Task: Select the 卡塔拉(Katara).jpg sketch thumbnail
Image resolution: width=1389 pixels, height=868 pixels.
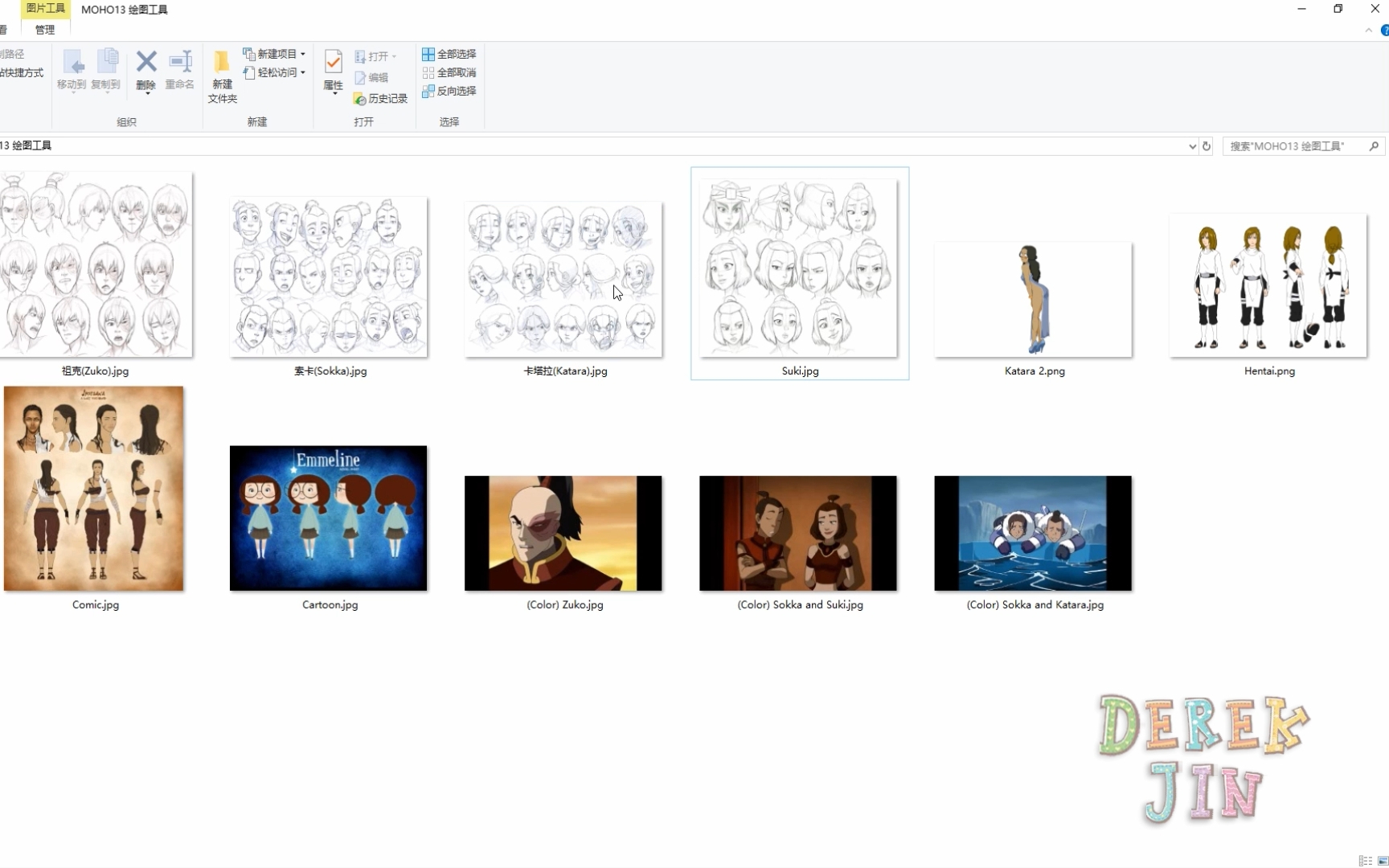Action: click(x=563, y=280)
